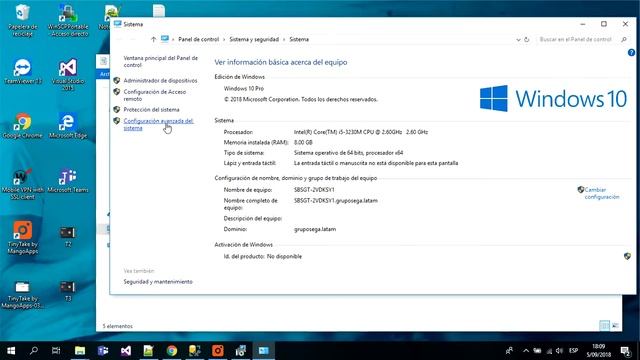Open notification Action Center
Screen dimensions: 640x360
tap(625, 351)
